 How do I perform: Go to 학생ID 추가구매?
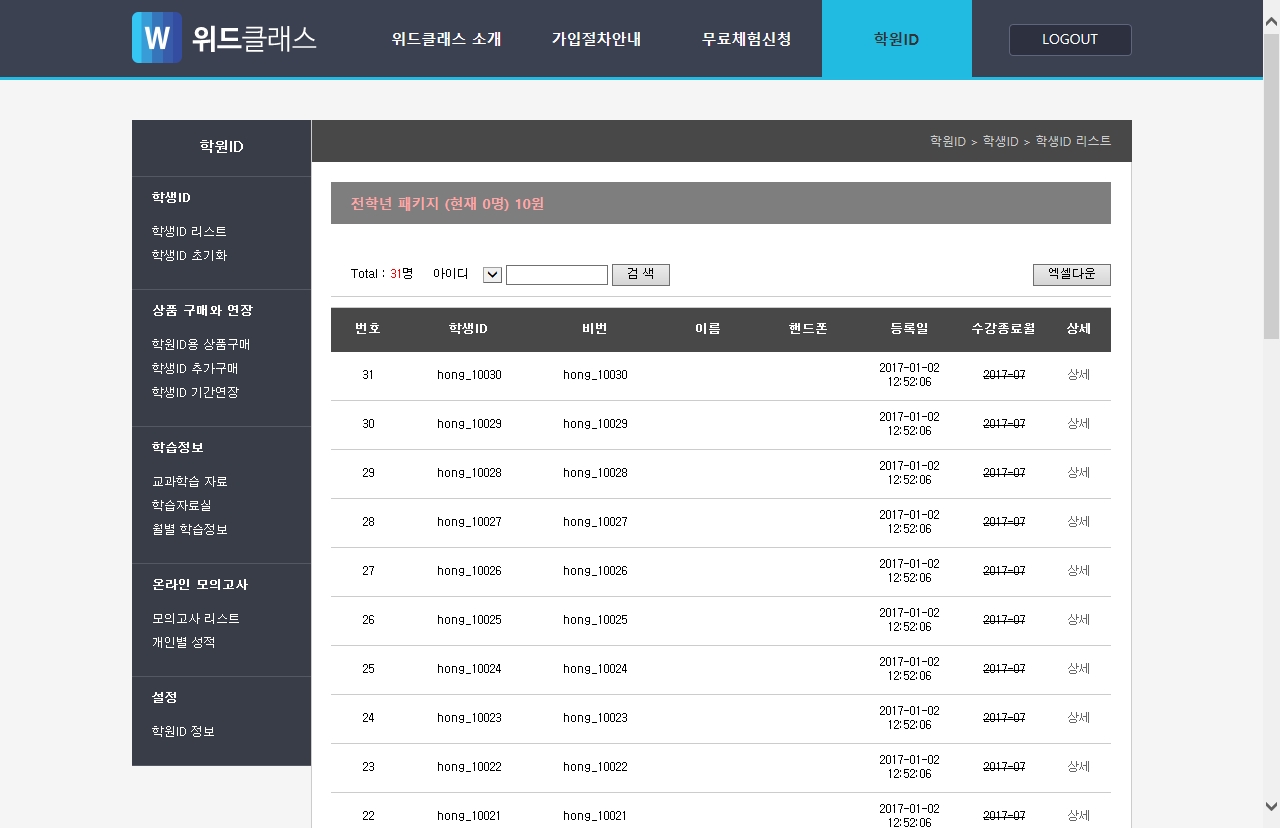point(195,368)
